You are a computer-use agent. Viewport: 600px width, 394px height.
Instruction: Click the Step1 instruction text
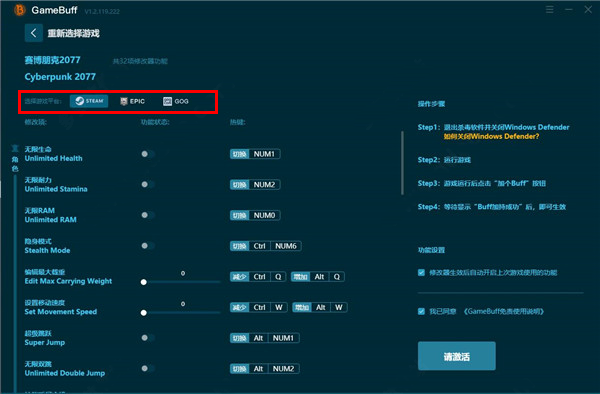click(494, 127)
